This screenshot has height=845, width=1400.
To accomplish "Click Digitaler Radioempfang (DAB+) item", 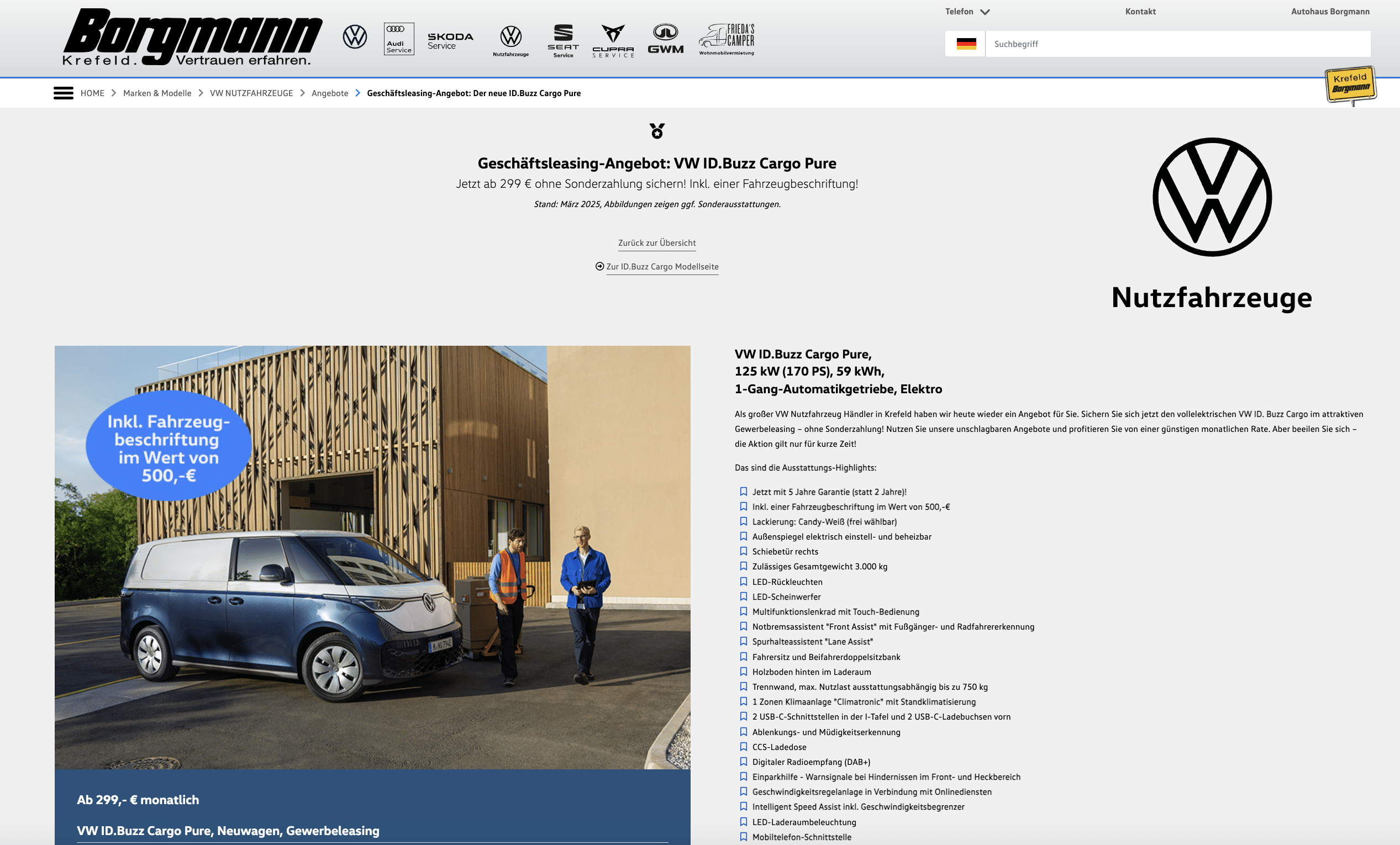I will (x=811, y=762).
